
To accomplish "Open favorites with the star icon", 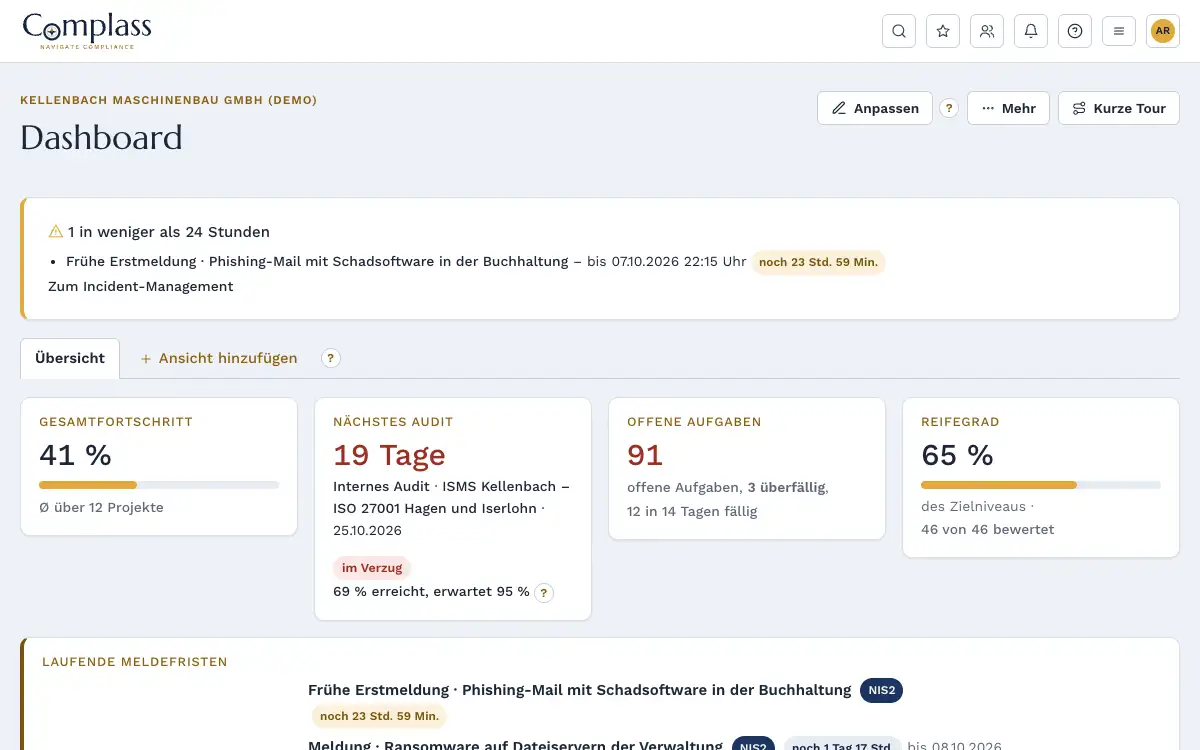I will [x=943, y=31].
